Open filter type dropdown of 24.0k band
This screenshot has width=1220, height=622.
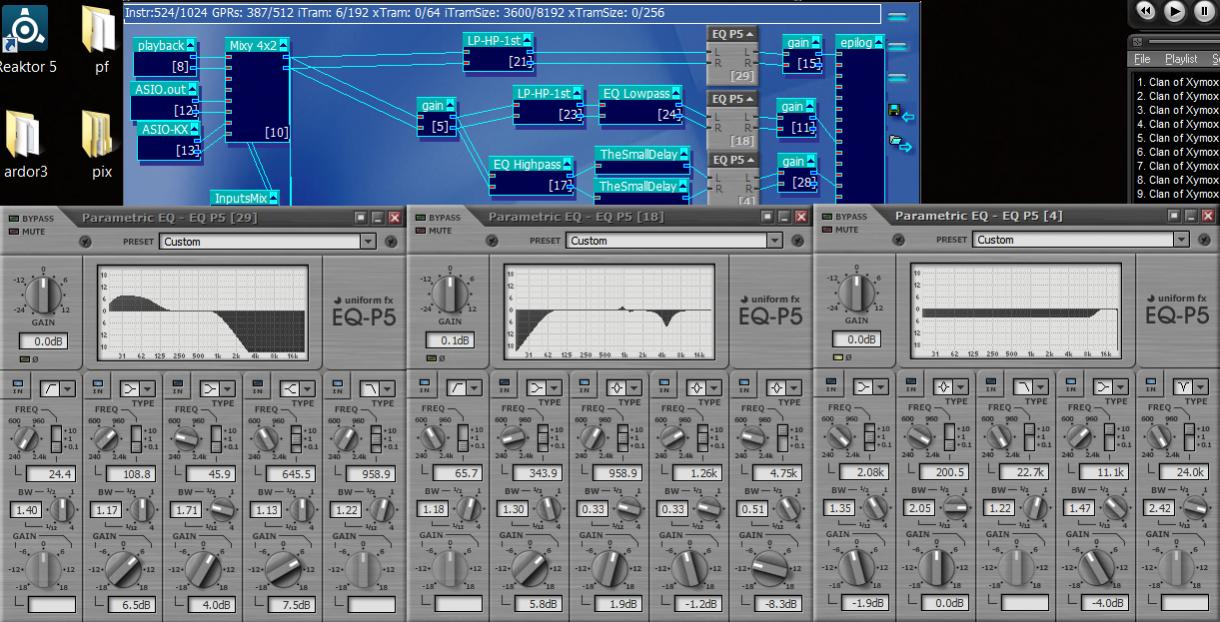coord(1202,386)
